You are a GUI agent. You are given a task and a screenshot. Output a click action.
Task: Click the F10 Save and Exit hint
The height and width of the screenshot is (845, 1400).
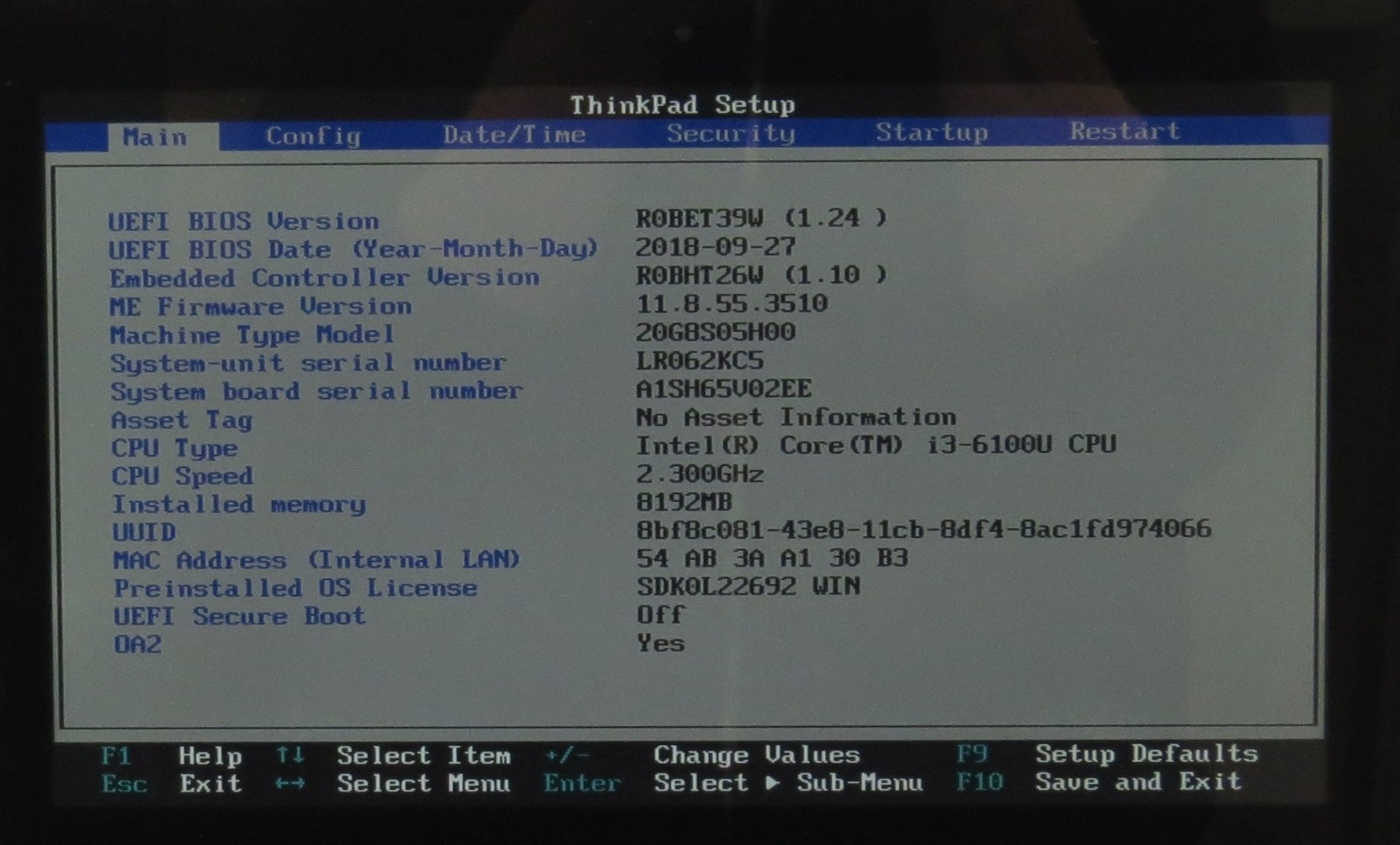pos(1099,781)
